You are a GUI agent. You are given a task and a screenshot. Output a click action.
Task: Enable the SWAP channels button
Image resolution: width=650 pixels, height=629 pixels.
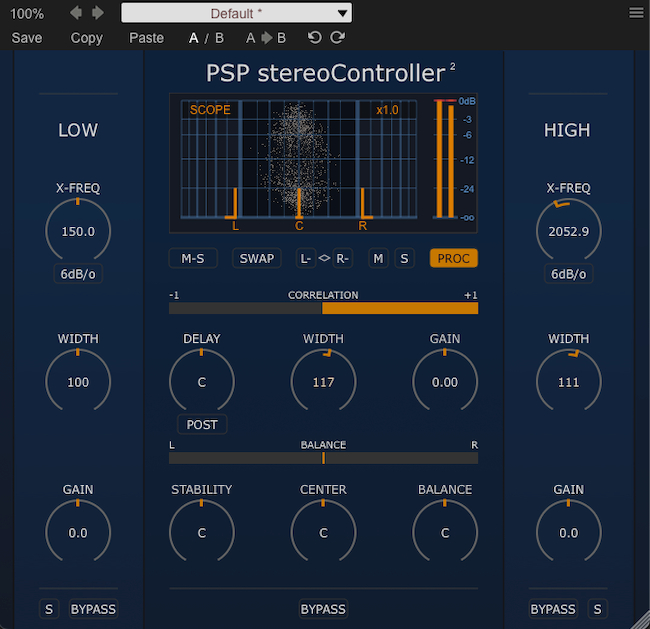[256, 258]
